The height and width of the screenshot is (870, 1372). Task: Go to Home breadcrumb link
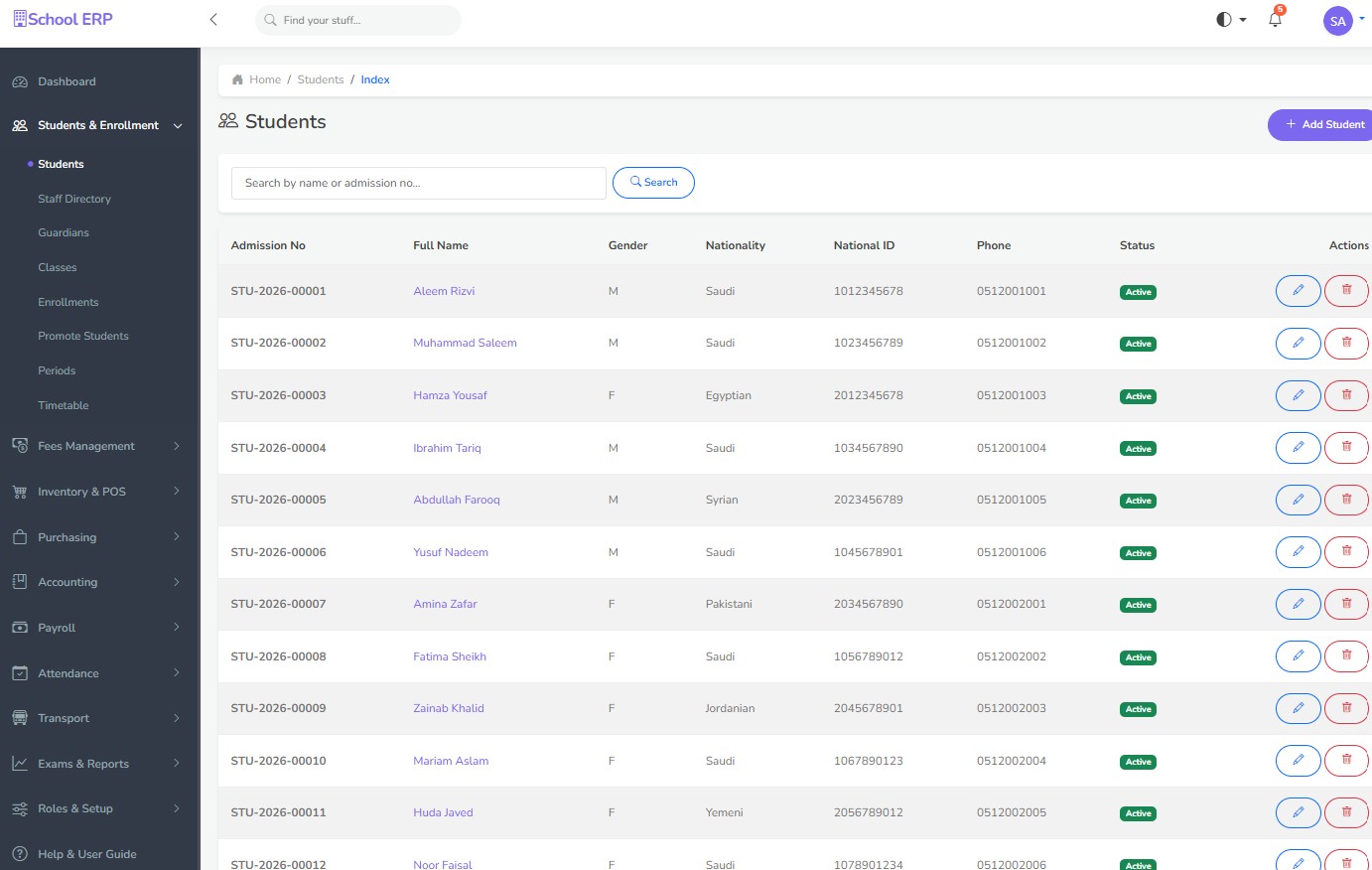(x=265, y=79)
